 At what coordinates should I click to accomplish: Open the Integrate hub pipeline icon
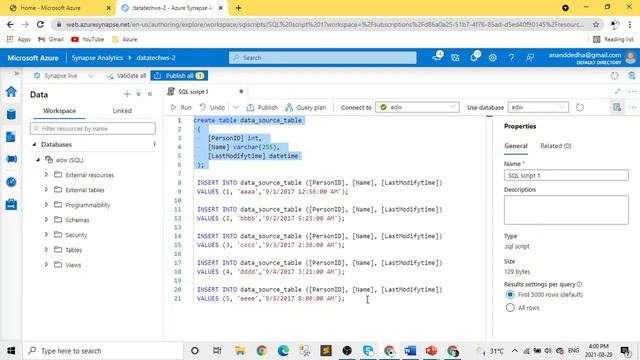click(x=11, y=159)
